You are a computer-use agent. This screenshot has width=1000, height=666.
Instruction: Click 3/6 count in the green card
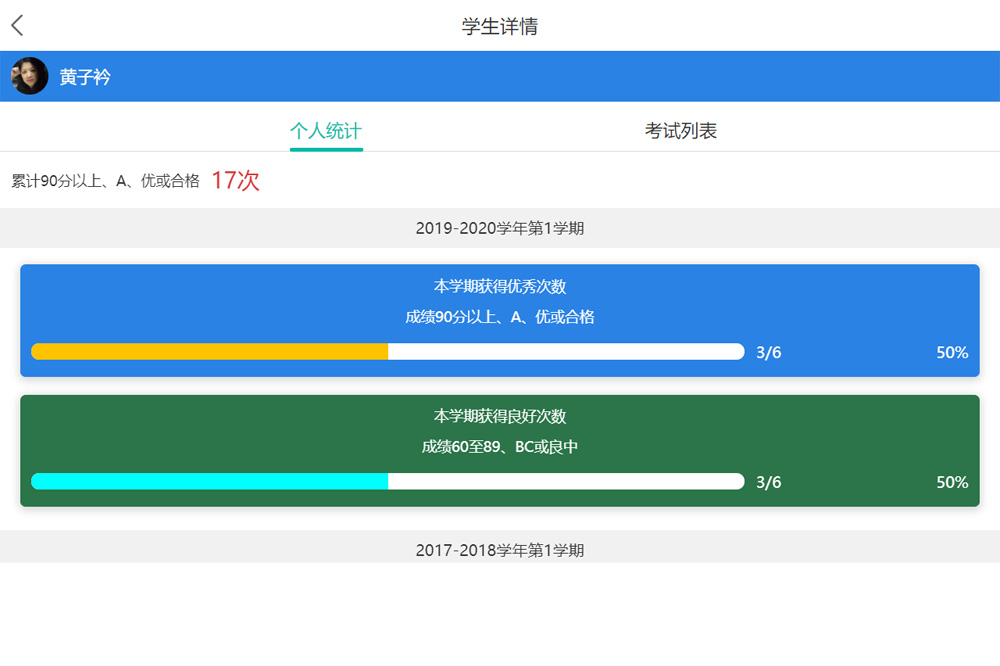click(768, 483)
